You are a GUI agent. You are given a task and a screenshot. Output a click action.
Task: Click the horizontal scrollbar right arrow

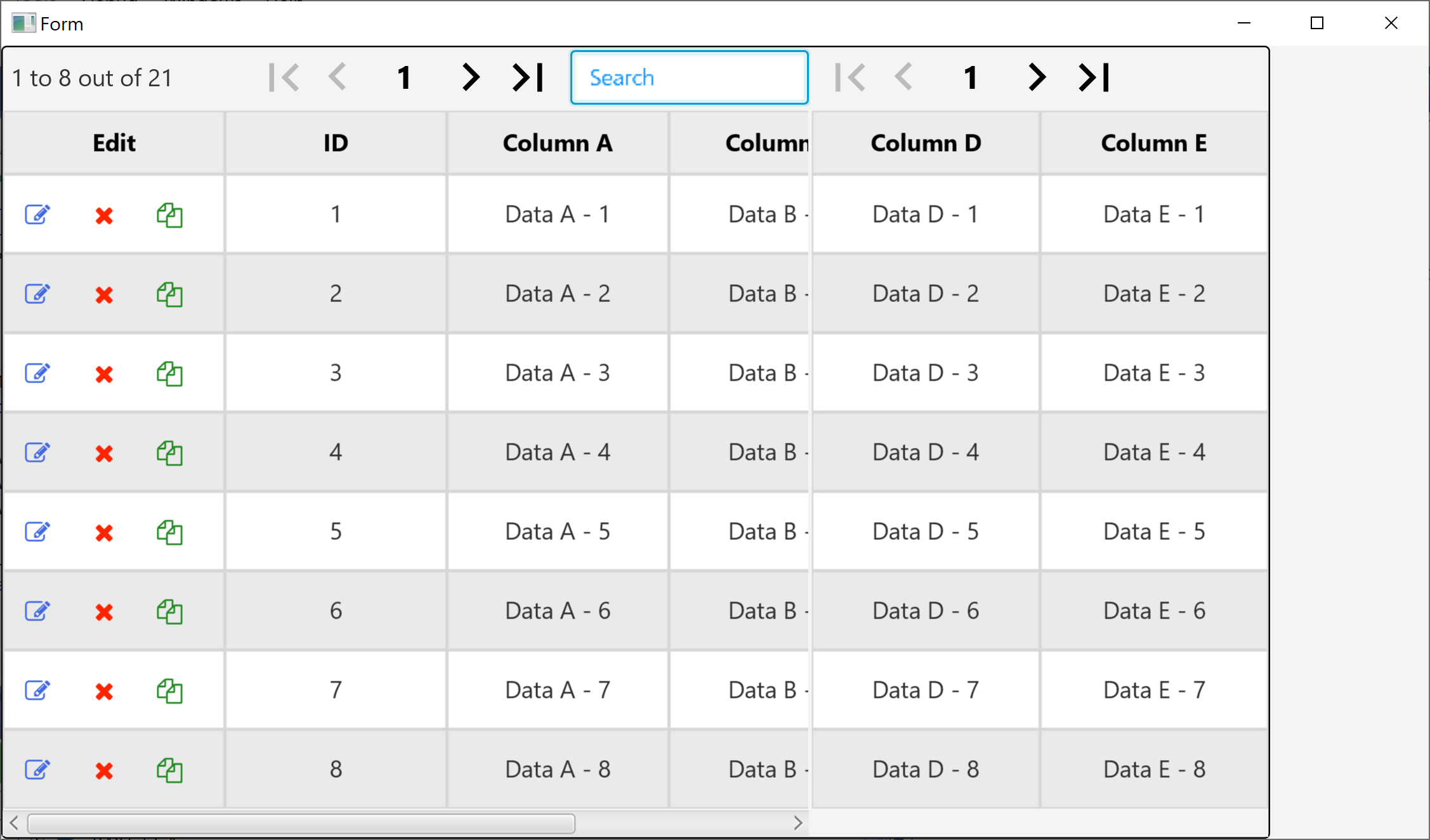click(x=798, y=824)
